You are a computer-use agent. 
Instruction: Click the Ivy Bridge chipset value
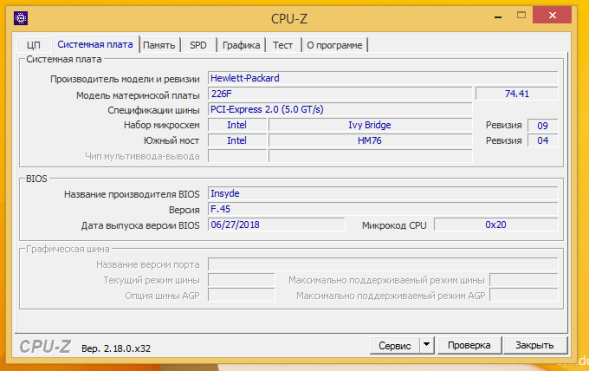(370, 125)
